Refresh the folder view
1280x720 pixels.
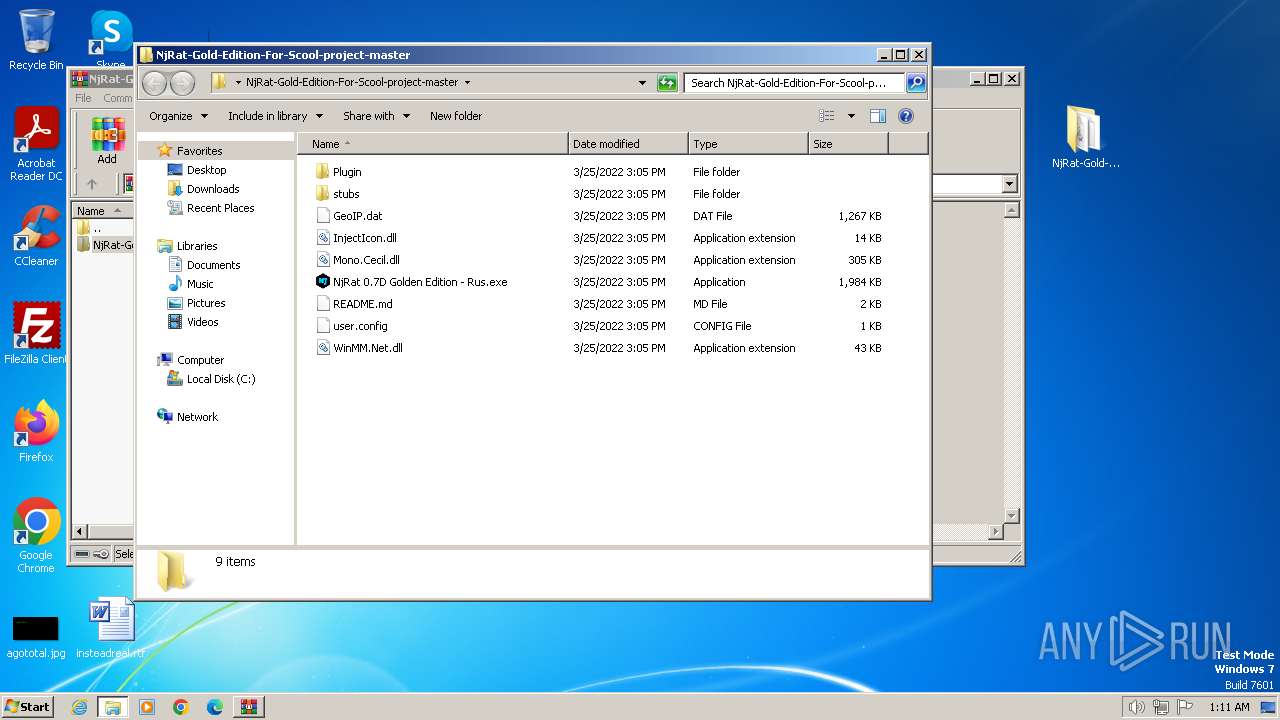click(667, 83)
